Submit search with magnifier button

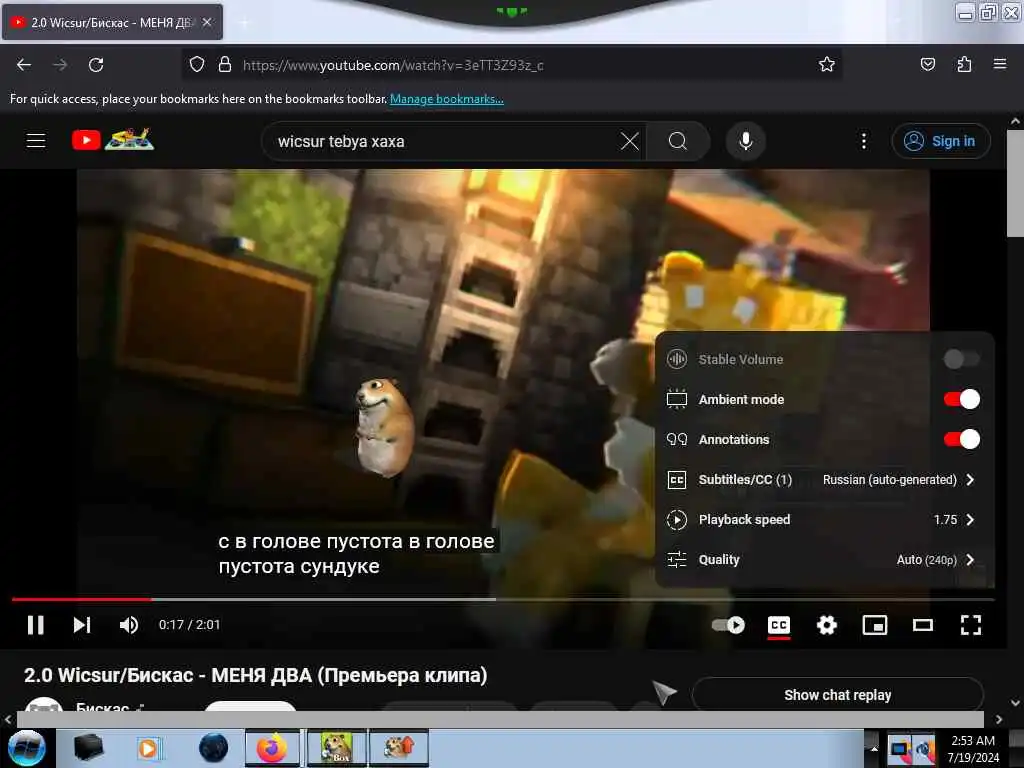[x=678, y=141]
